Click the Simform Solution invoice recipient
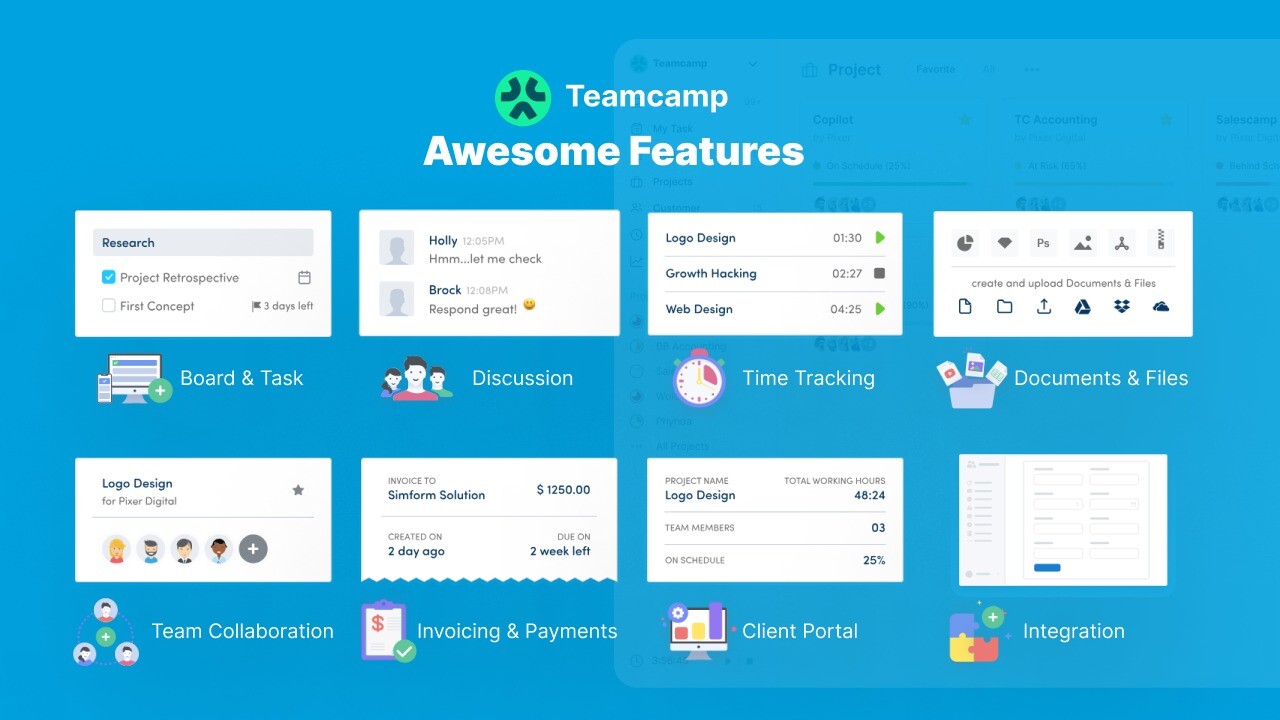1280x720 pixels. click(436, 495)
